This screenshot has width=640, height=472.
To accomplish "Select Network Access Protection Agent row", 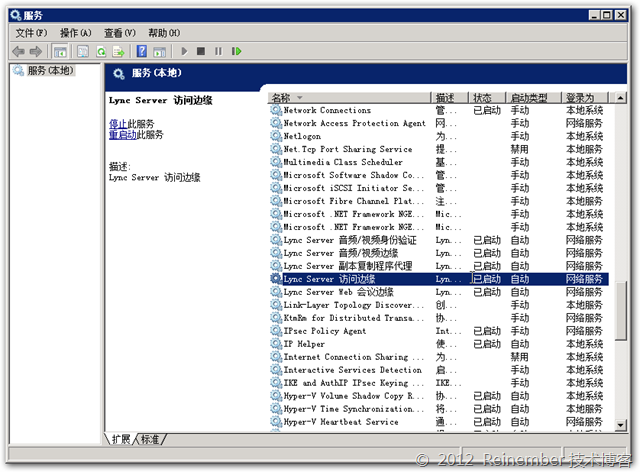I will point(439,123).
